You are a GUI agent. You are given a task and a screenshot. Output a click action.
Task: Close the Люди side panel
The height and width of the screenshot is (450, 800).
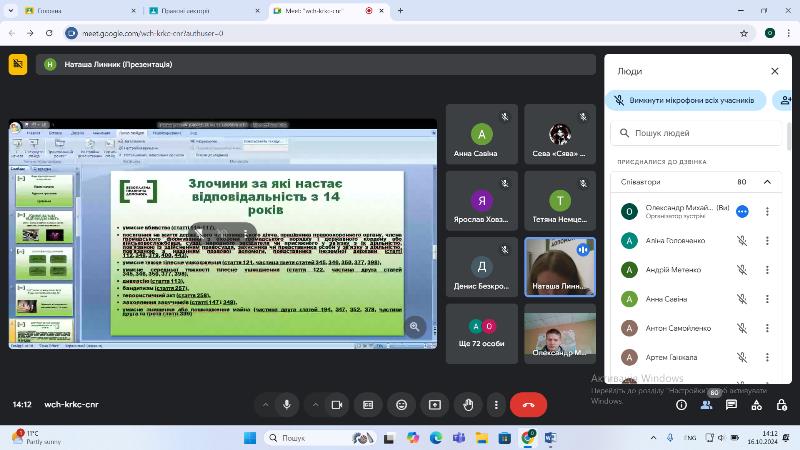pyautogui.click(x=774, y=71)
